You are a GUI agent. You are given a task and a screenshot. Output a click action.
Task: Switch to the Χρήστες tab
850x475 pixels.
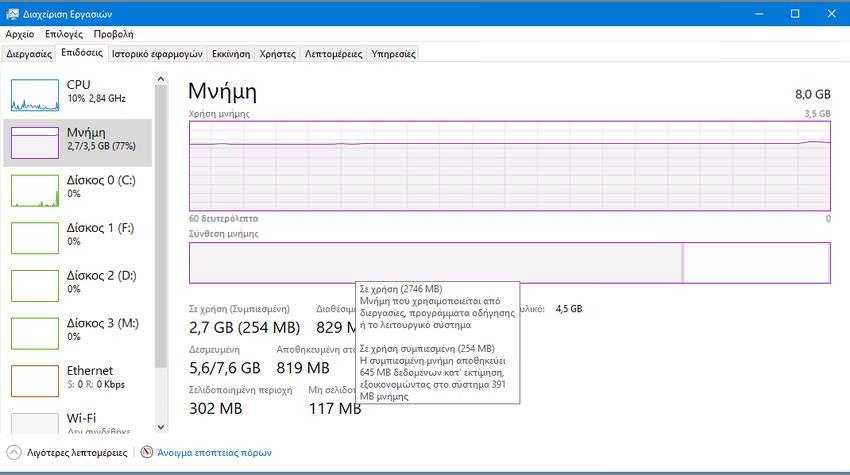tap(278, 54)
